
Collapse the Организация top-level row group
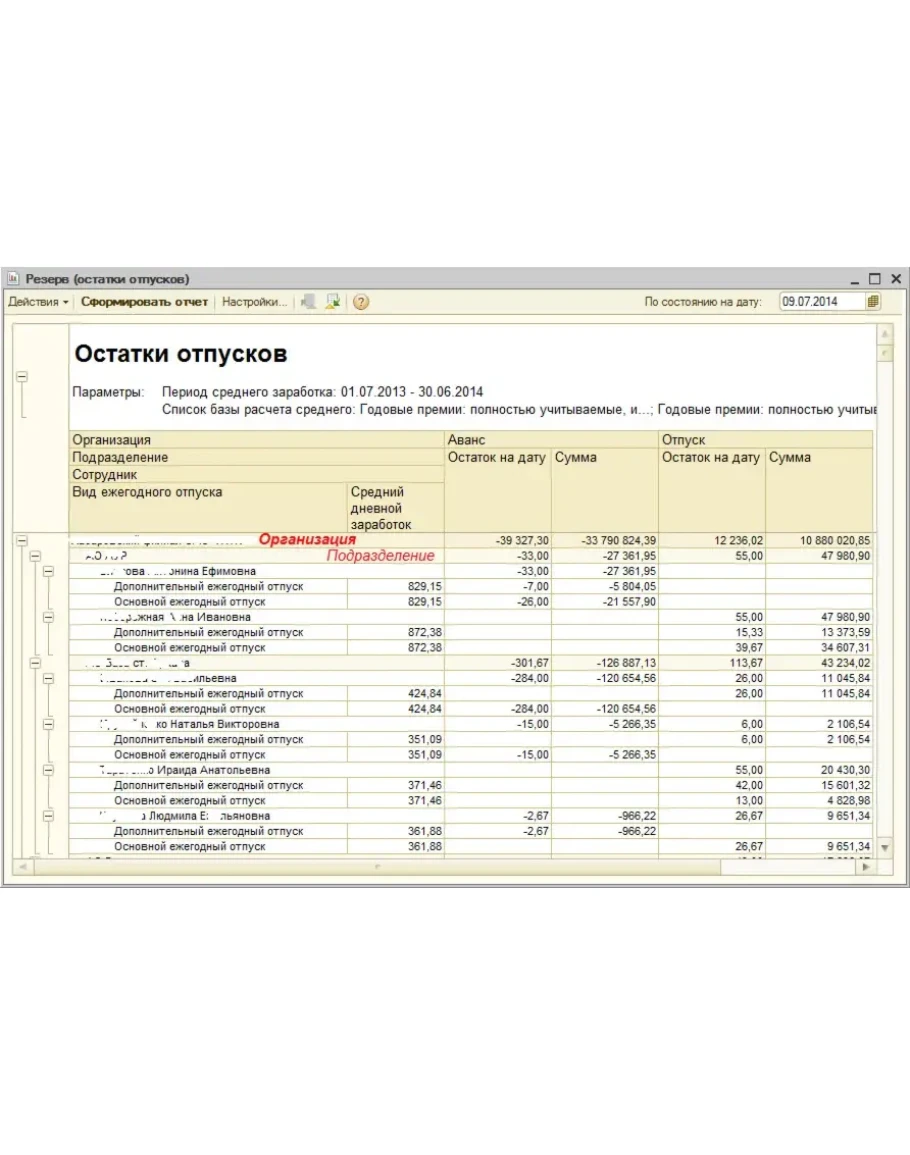(22, 540)
